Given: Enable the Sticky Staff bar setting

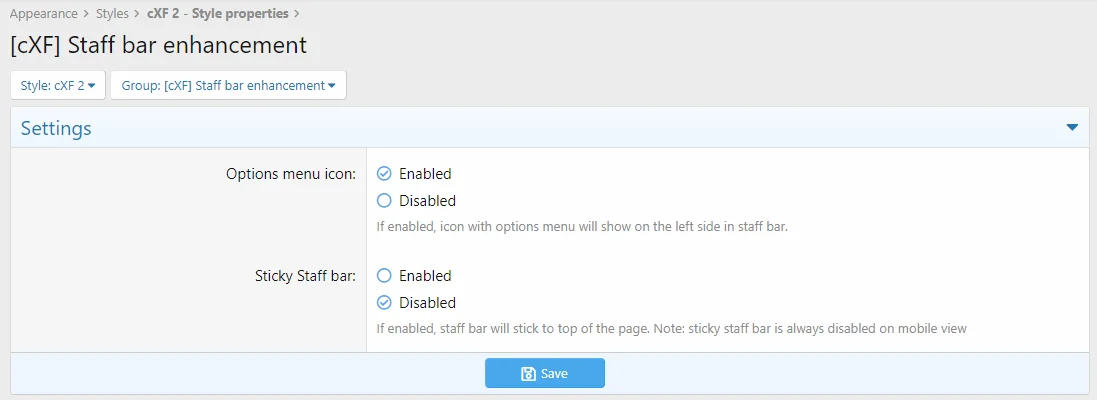Looking at the screenshot, I should coord(384,276).
